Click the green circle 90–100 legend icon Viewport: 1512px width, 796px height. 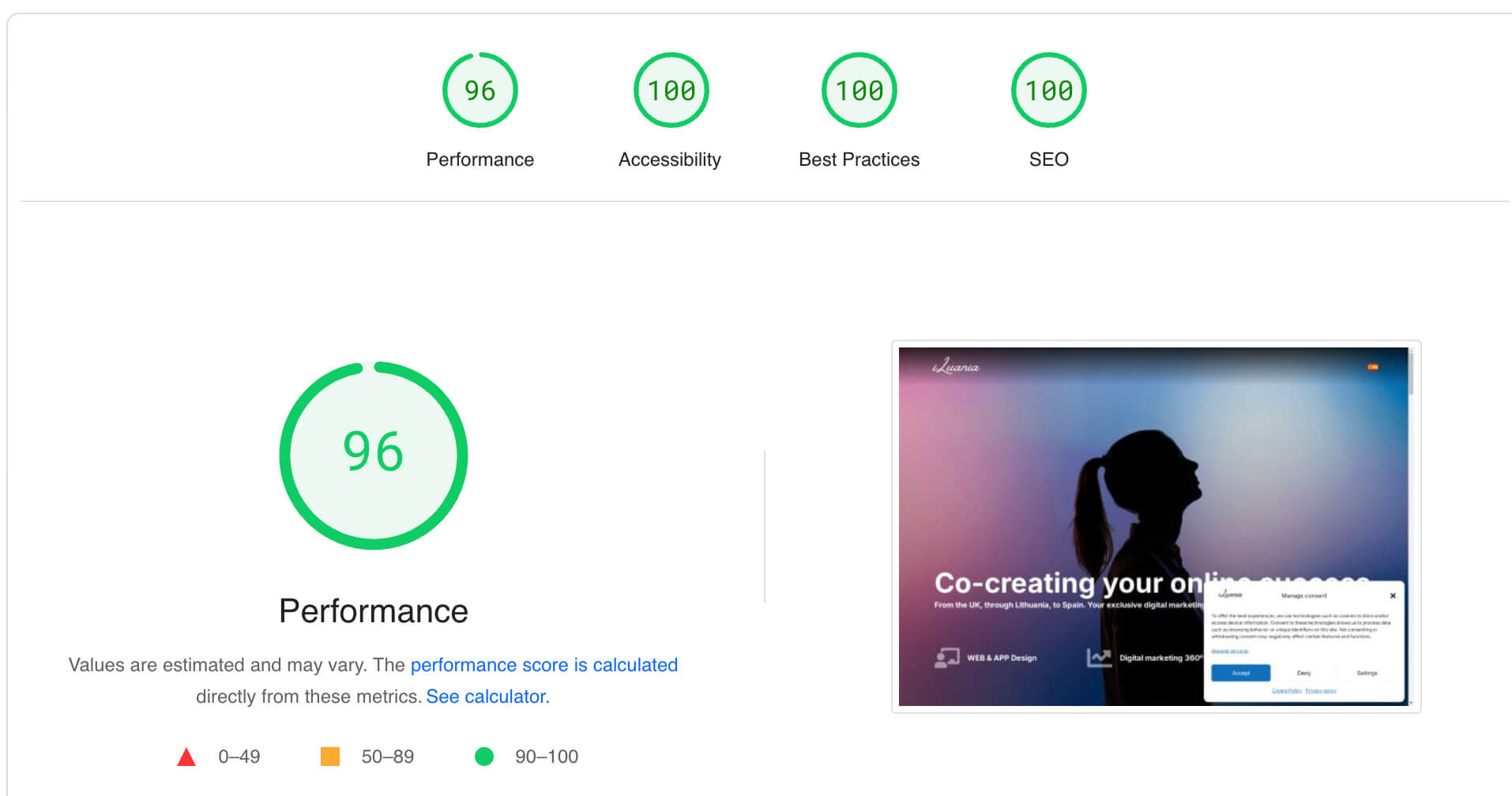[x=484, y=757]
